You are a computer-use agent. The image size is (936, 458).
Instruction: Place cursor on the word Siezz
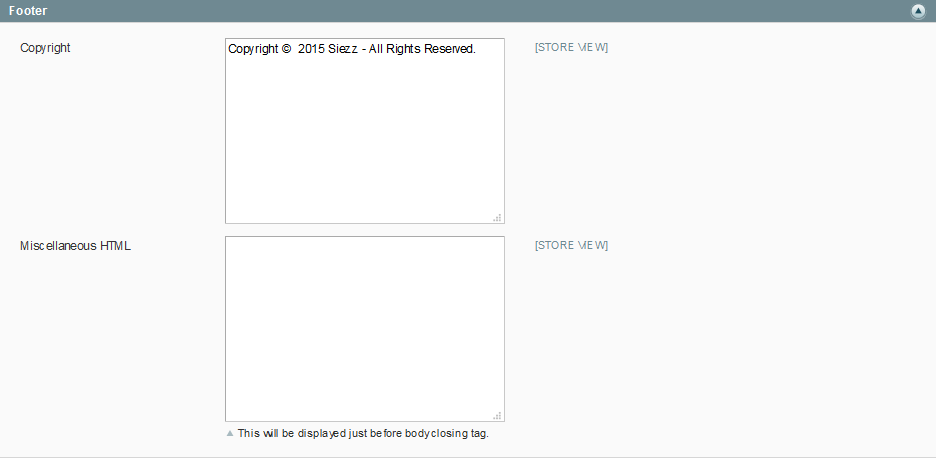[343, 49]
